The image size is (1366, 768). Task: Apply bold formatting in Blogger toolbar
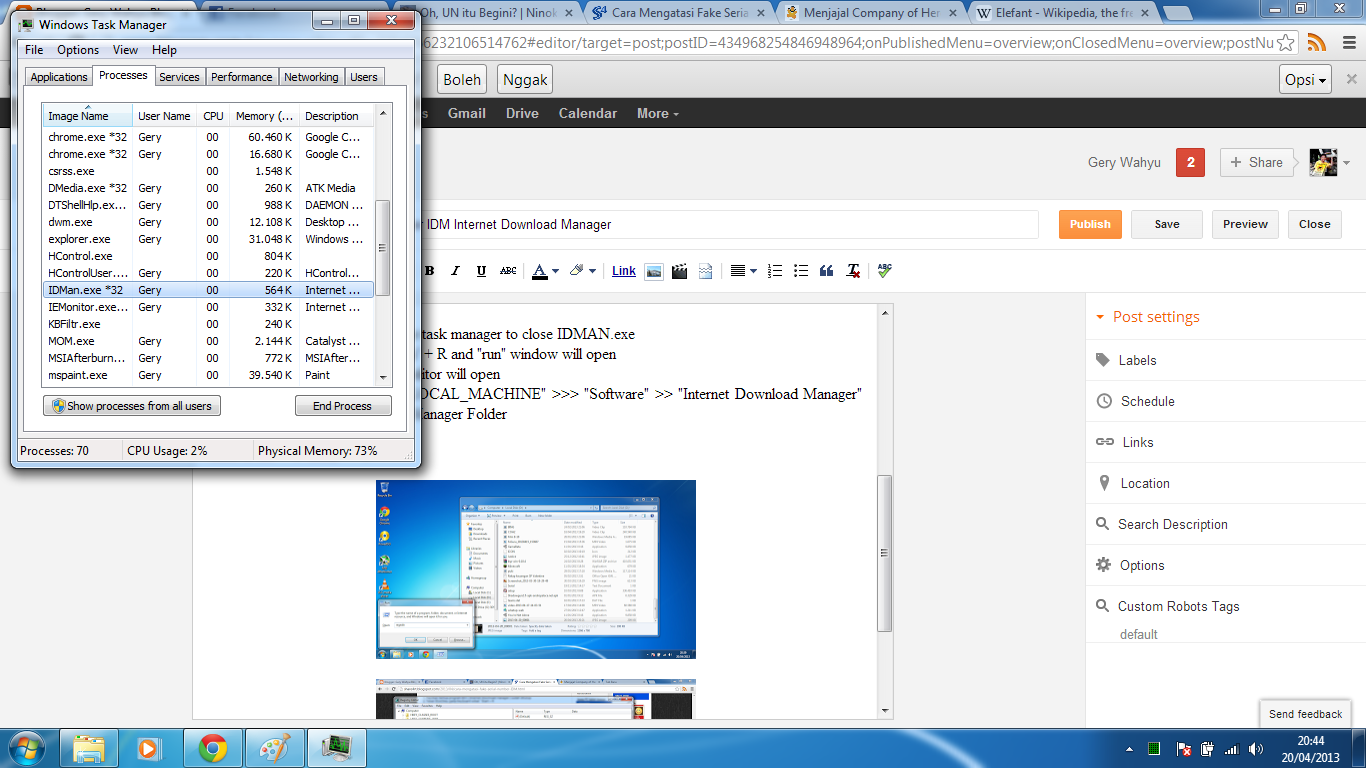(429, 271)
